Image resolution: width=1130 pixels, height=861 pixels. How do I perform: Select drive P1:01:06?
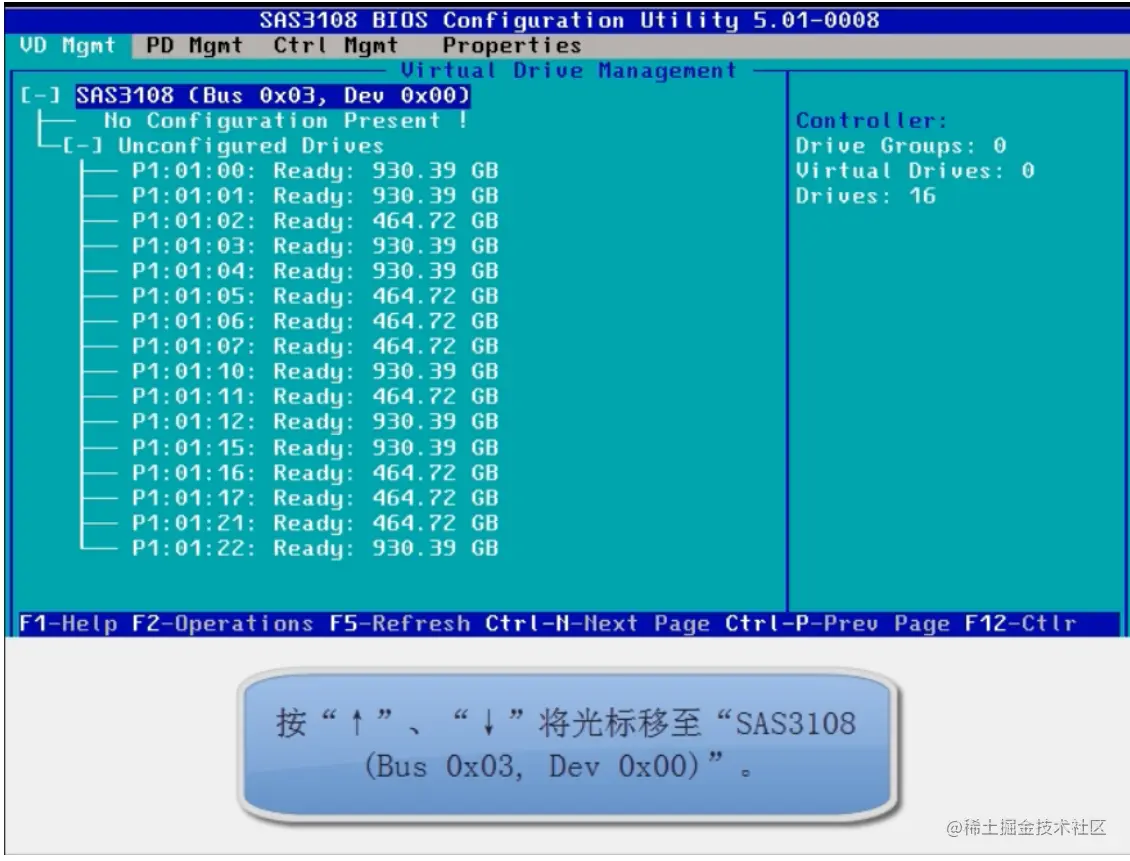(315, 321)
